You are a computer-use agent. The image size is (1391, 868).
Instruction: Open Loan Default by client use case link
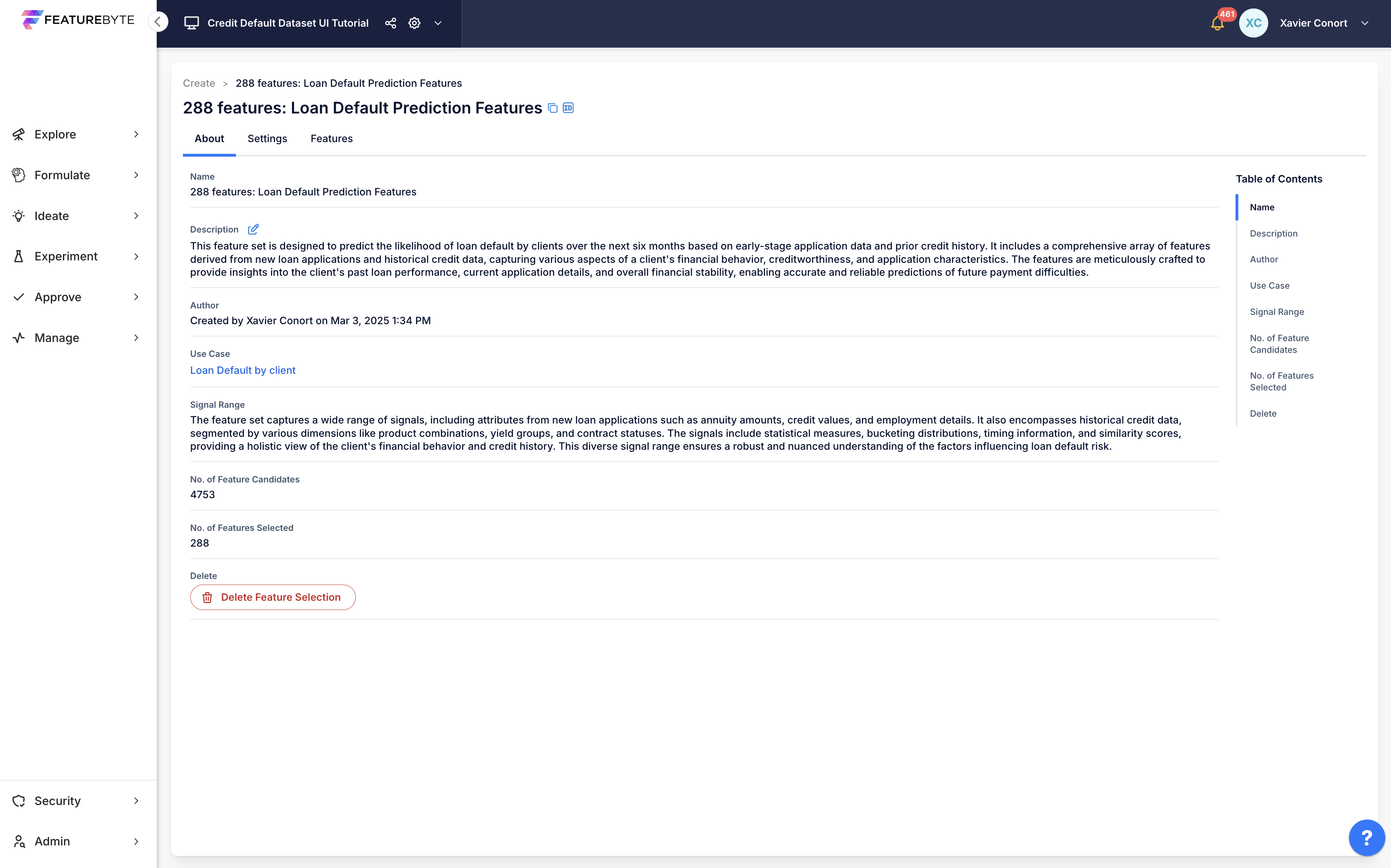[x=243, y=370]
